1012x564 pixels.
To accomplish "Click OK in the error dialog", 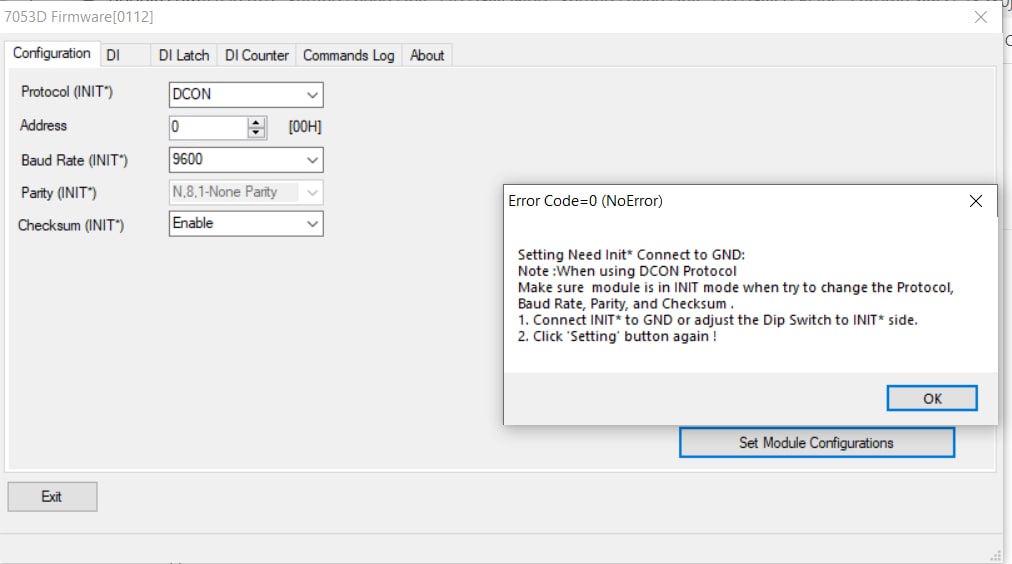I will point(932,398).
